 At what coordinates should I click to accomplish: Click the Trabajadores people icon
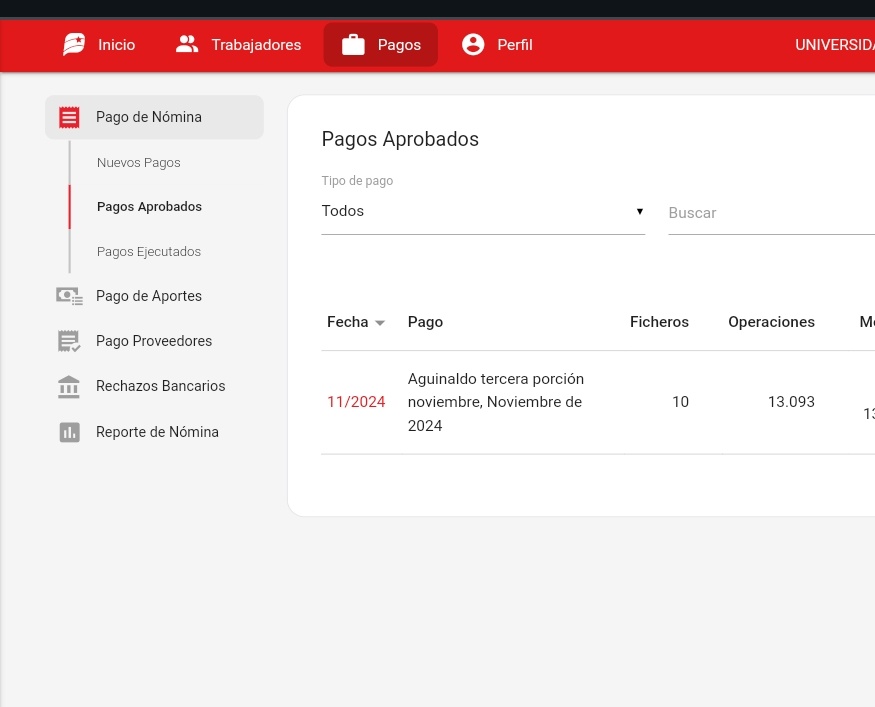[x=187, y=44]
